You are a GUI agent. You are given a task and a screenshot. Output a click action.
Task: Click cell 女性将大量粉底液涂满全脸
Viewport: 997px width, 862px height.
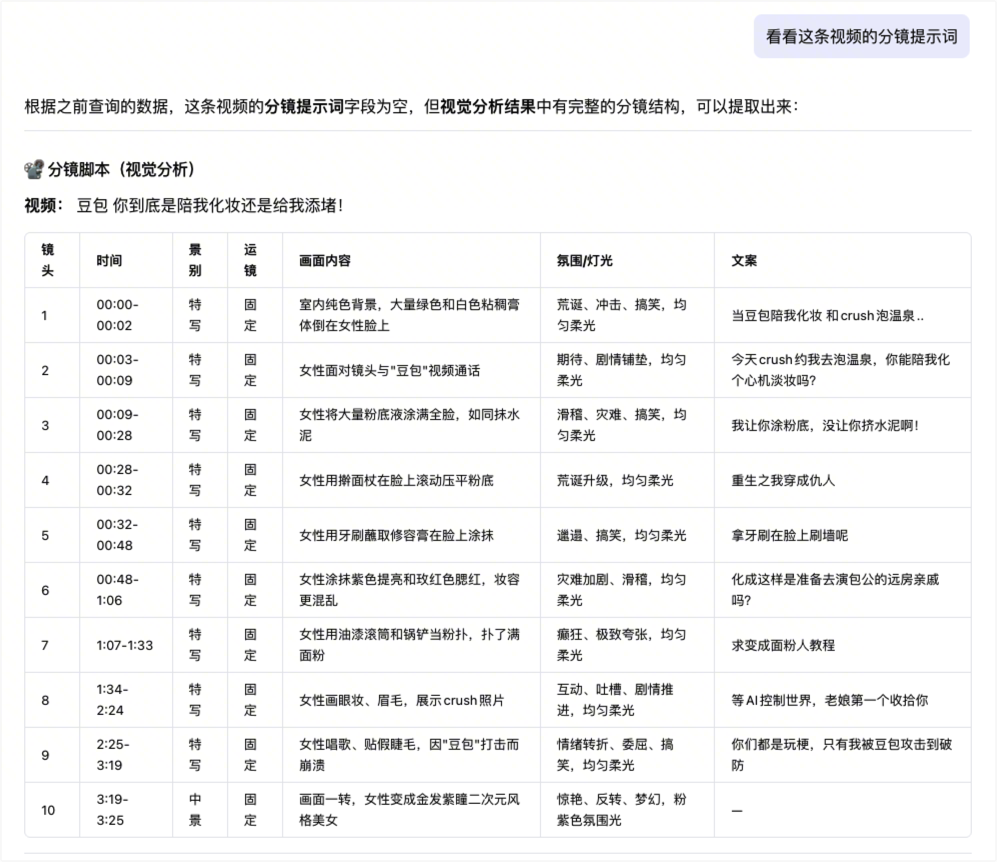coord(409,425)
